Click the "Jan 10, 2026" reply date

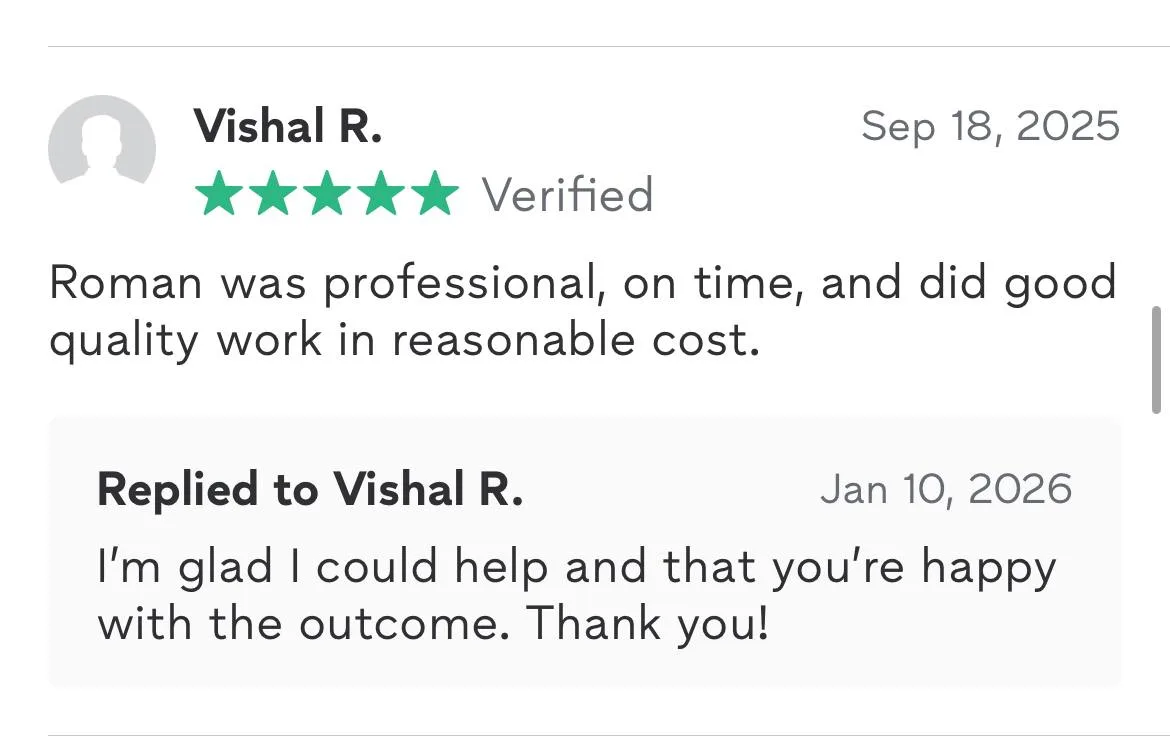coord(946,490)
